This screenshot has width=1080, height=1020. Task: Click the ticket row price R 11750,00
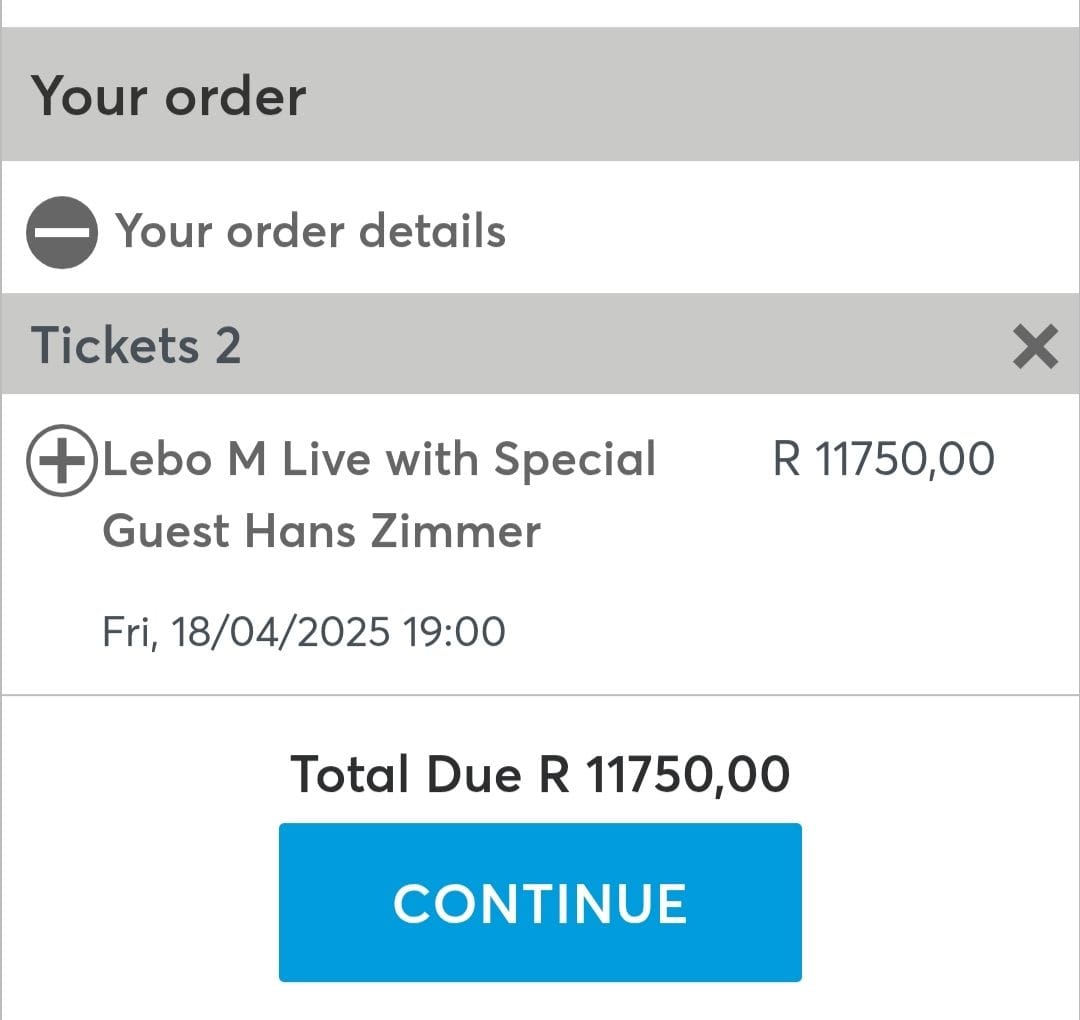[884, 460]
